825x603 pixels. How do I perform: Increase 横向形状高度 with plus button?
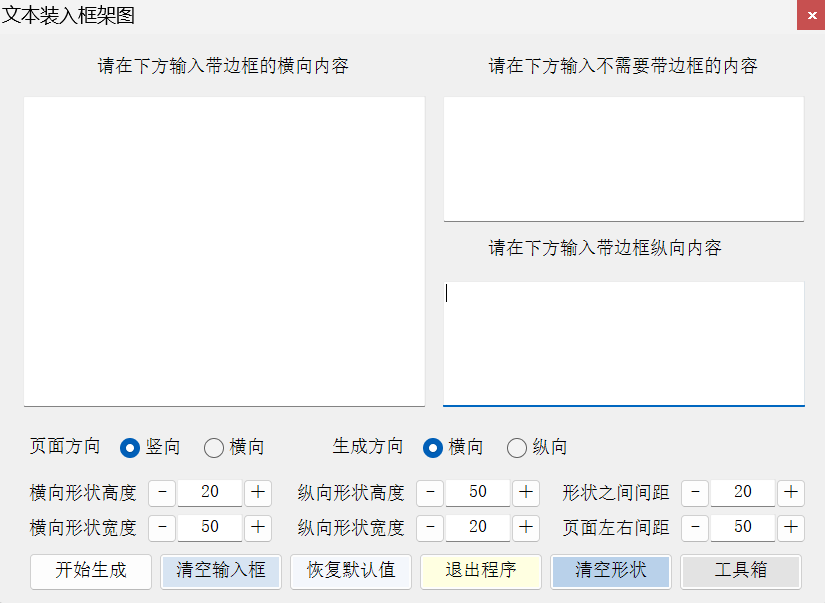tap(258, 492)
